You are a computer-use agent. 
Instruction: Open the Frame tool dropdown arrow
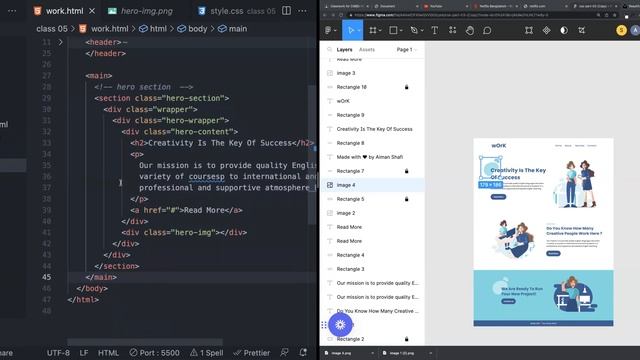380,31
